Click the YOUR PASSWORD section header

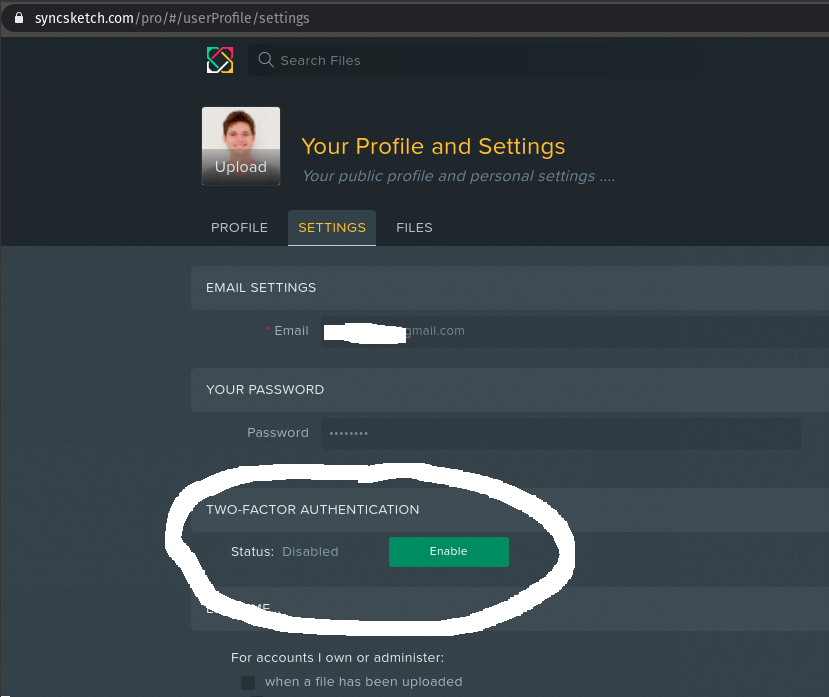pyautogui.click(x=264, y=389)
